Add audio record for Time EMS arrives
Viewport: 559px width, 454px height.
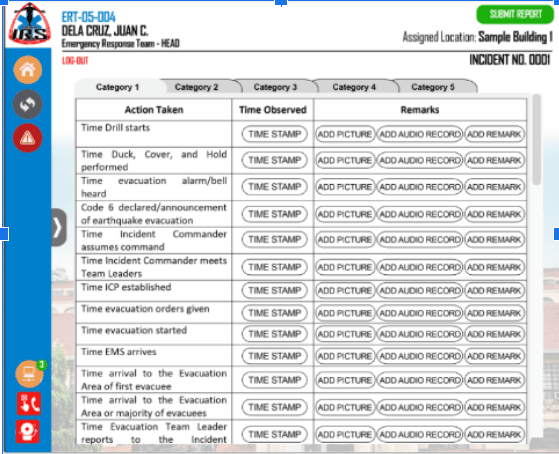coord(420,356)
